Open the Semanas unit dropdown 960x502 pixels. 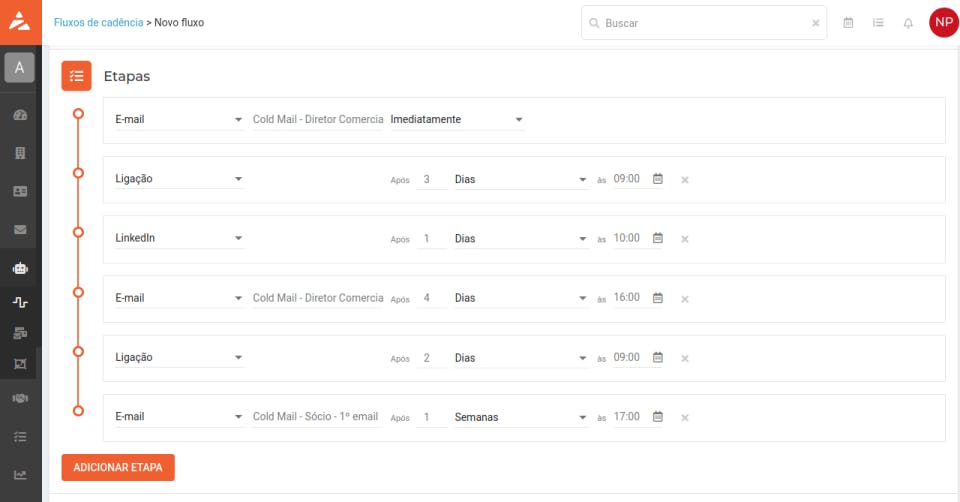pos(583,418)
